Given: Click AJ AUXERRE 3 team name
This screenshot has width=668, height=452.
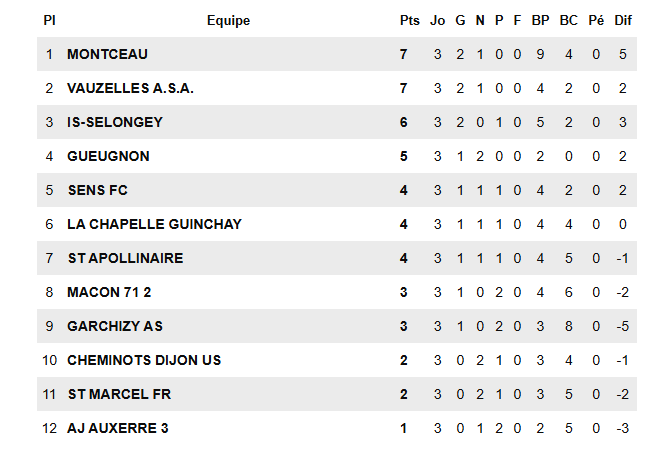Looking at the screenshot, I should [116, 428].
